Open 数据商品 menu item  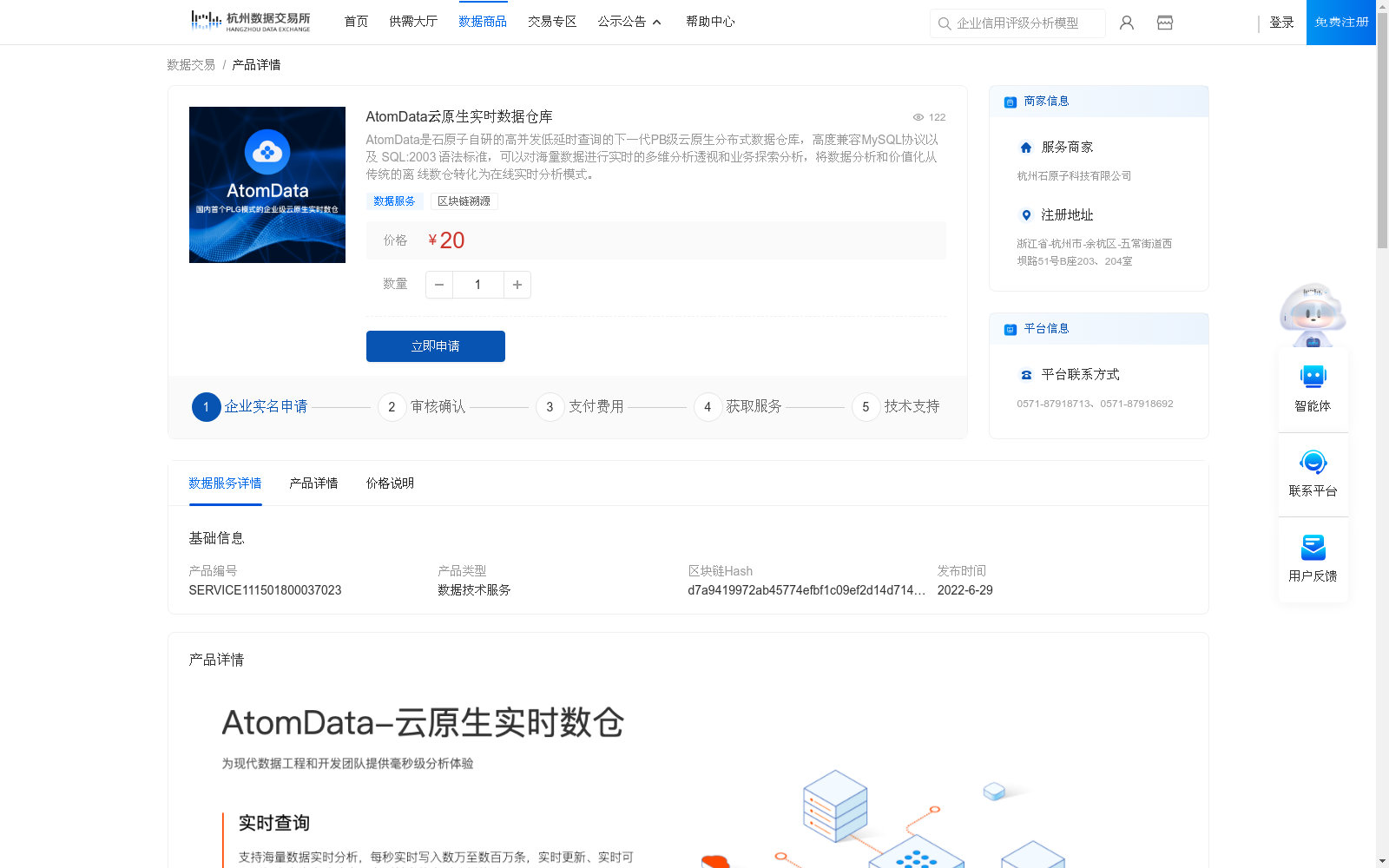coord(483,22)
